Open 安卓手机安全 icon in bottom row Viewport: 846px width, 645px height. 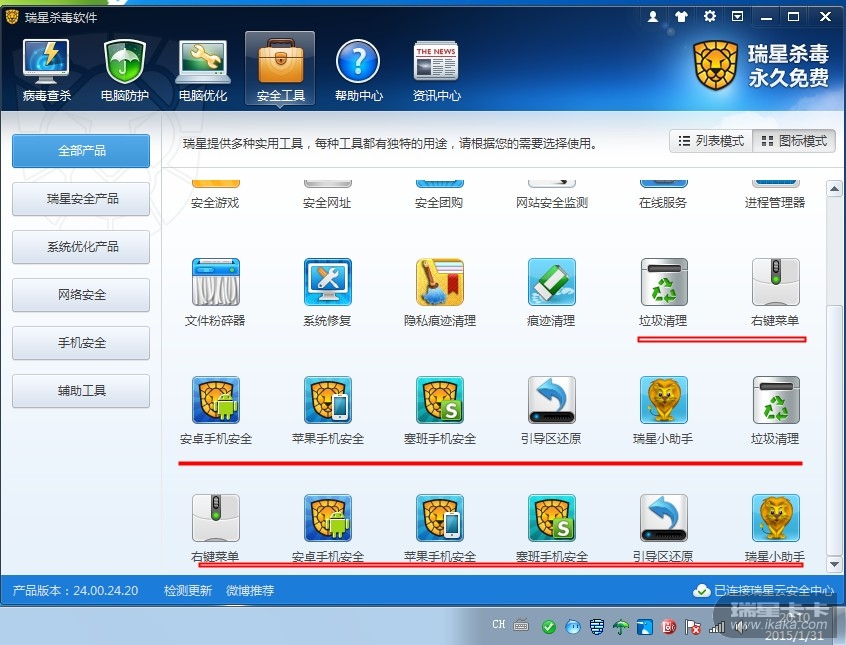point(328,518)
